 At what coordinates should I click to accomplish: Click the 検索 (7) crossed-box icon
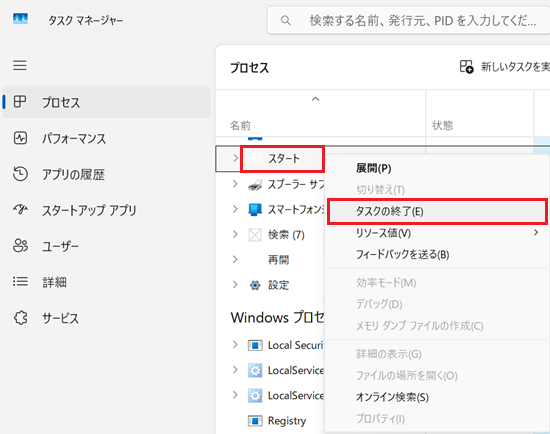[x=255, y=235]
